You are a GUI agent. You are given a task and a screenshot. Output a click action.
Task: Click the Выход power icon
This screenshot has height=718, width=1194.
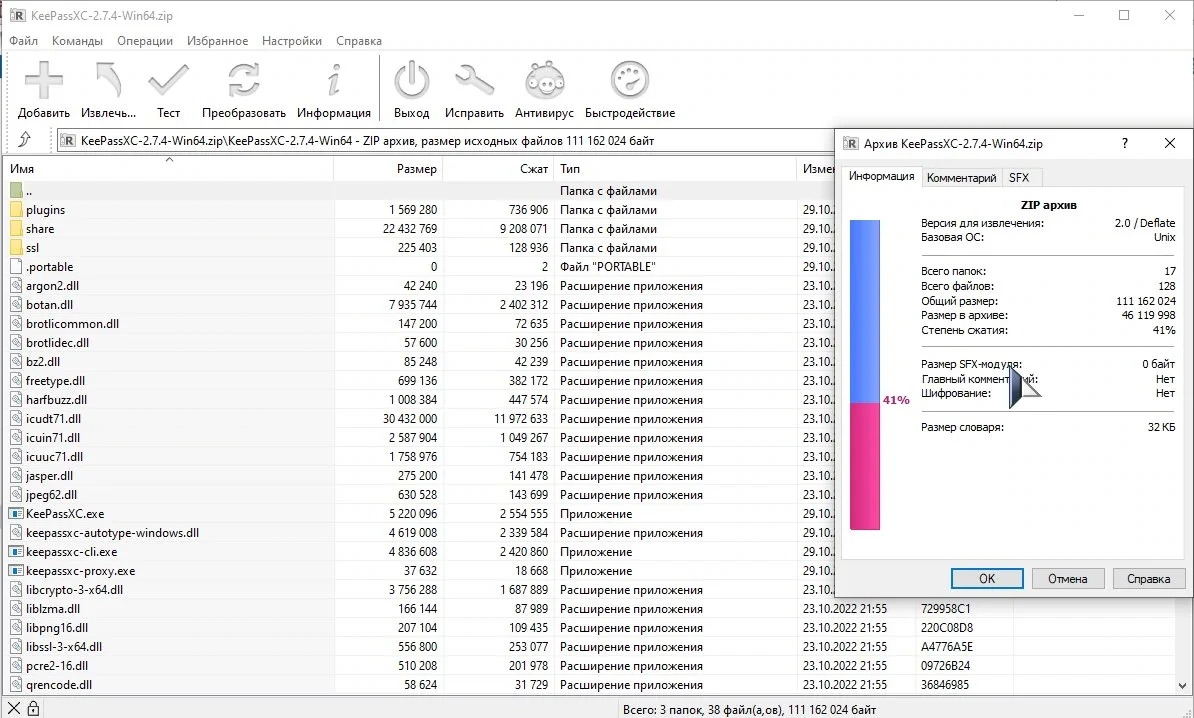click(411, 80)
